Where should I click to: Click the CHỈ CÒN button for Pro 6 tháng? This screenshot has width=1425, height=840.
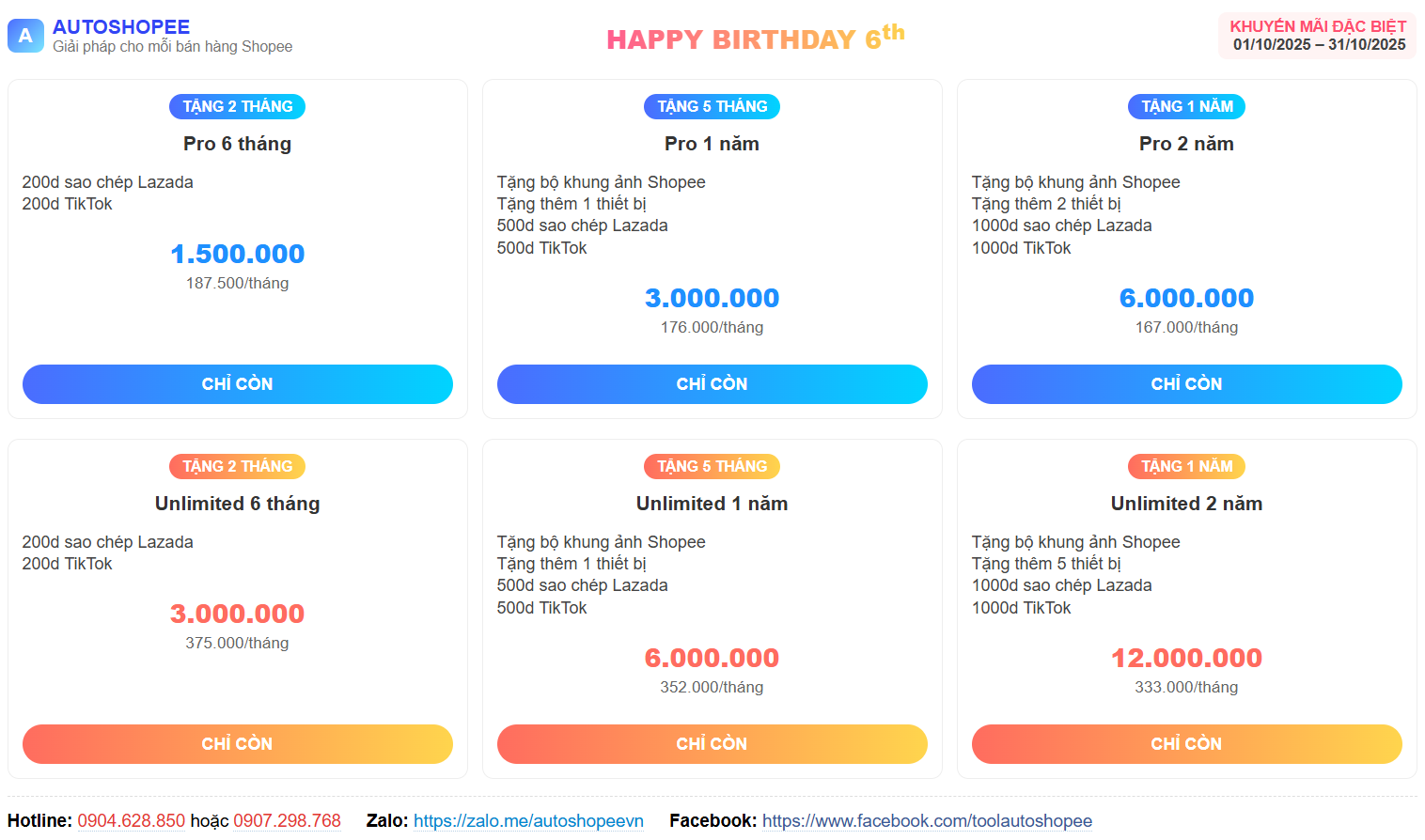coord(237,384)
